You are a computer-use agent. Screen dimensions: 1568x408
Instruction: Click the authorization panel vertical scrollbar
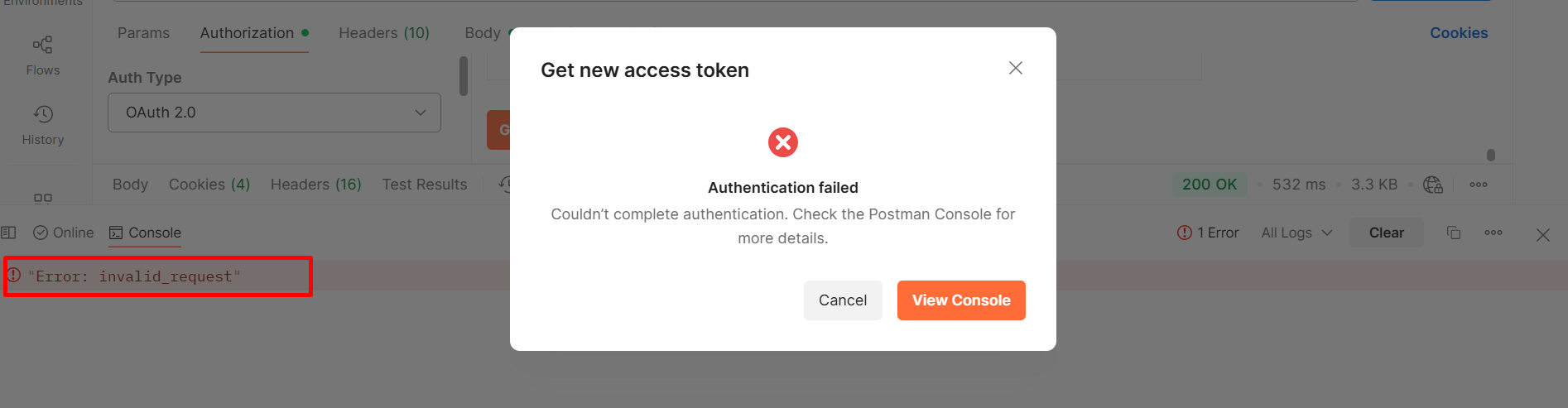464,76
